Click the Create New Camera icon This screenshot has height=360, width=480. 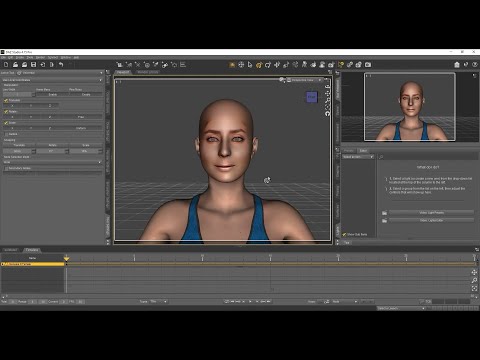coord(120,65)
